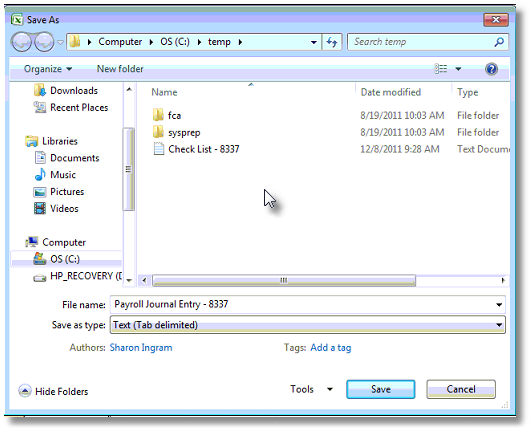Click the Downloads folder icon
Viewport: 532px width, 433px height.
(x=40, y=90)
